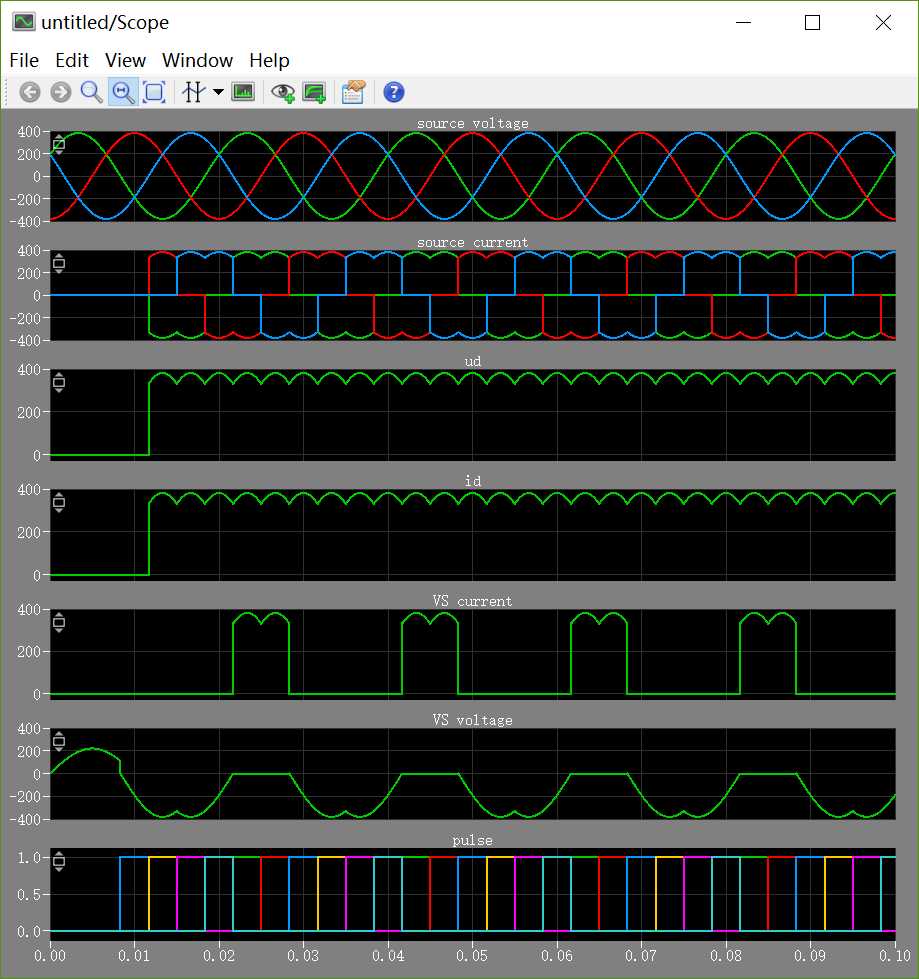The width and height of the screenshot is (919, 979).
Task: Toggle the scope cursors button
Action: tap(193, 92)
